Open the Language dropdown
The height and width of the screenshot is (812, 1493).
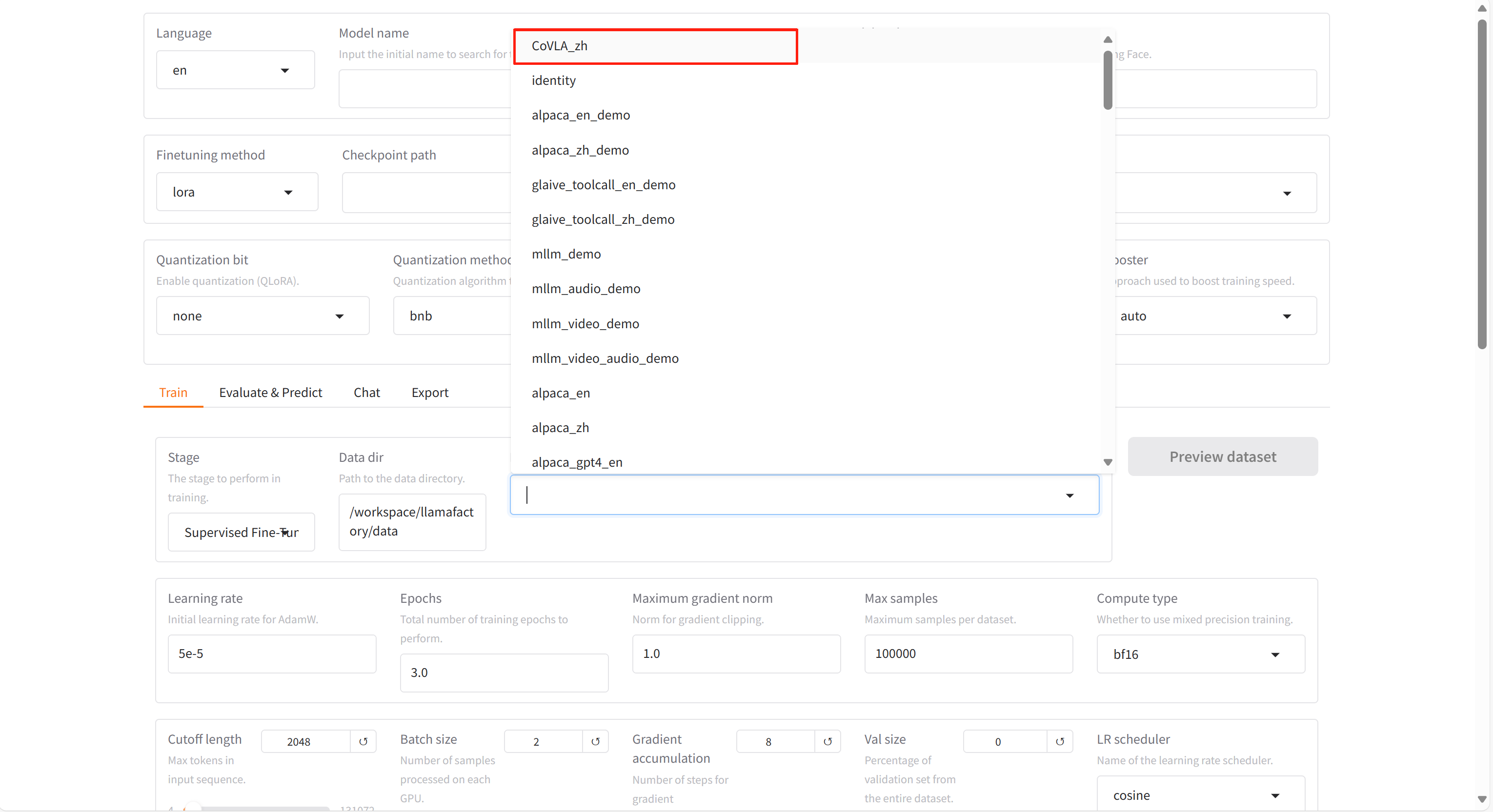pos(235,70)
